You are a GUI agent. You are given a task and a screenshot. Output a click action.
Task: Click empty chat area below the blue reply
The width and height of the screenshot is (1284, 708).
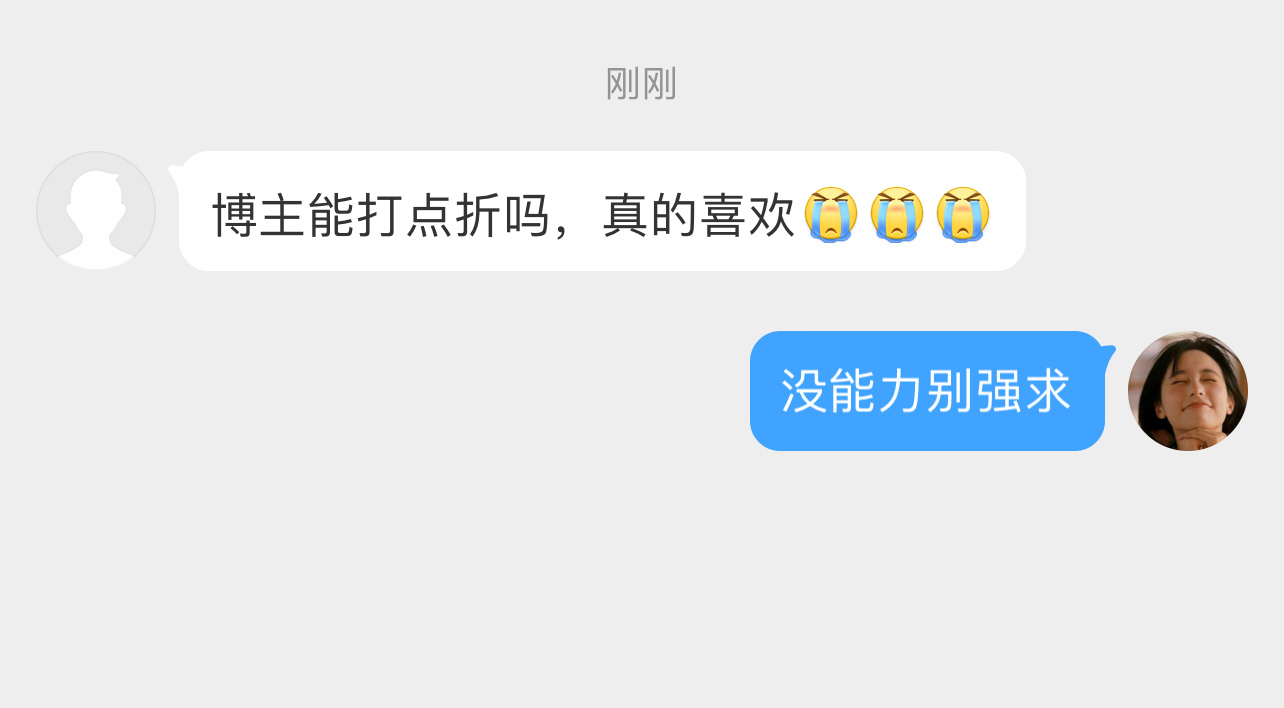click(x=640, y=580)
